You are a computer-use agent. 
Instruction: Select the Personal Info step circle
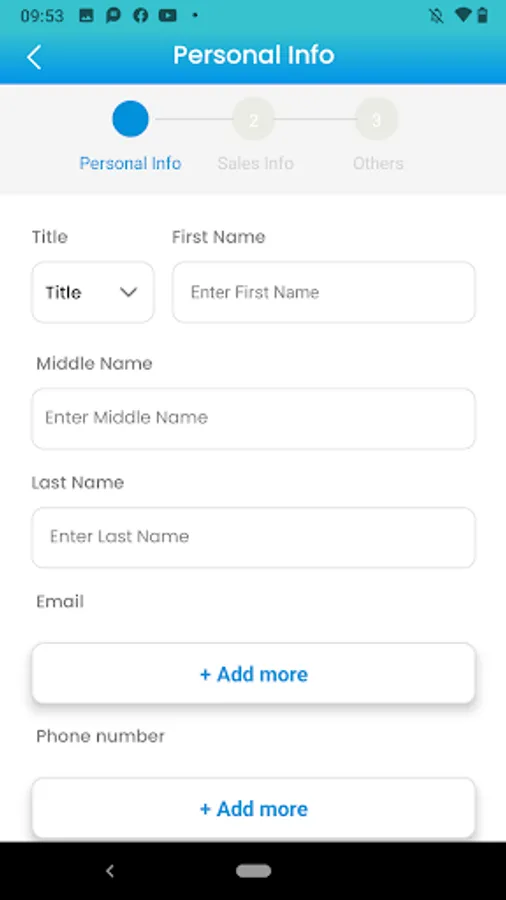tap(130, 119)
